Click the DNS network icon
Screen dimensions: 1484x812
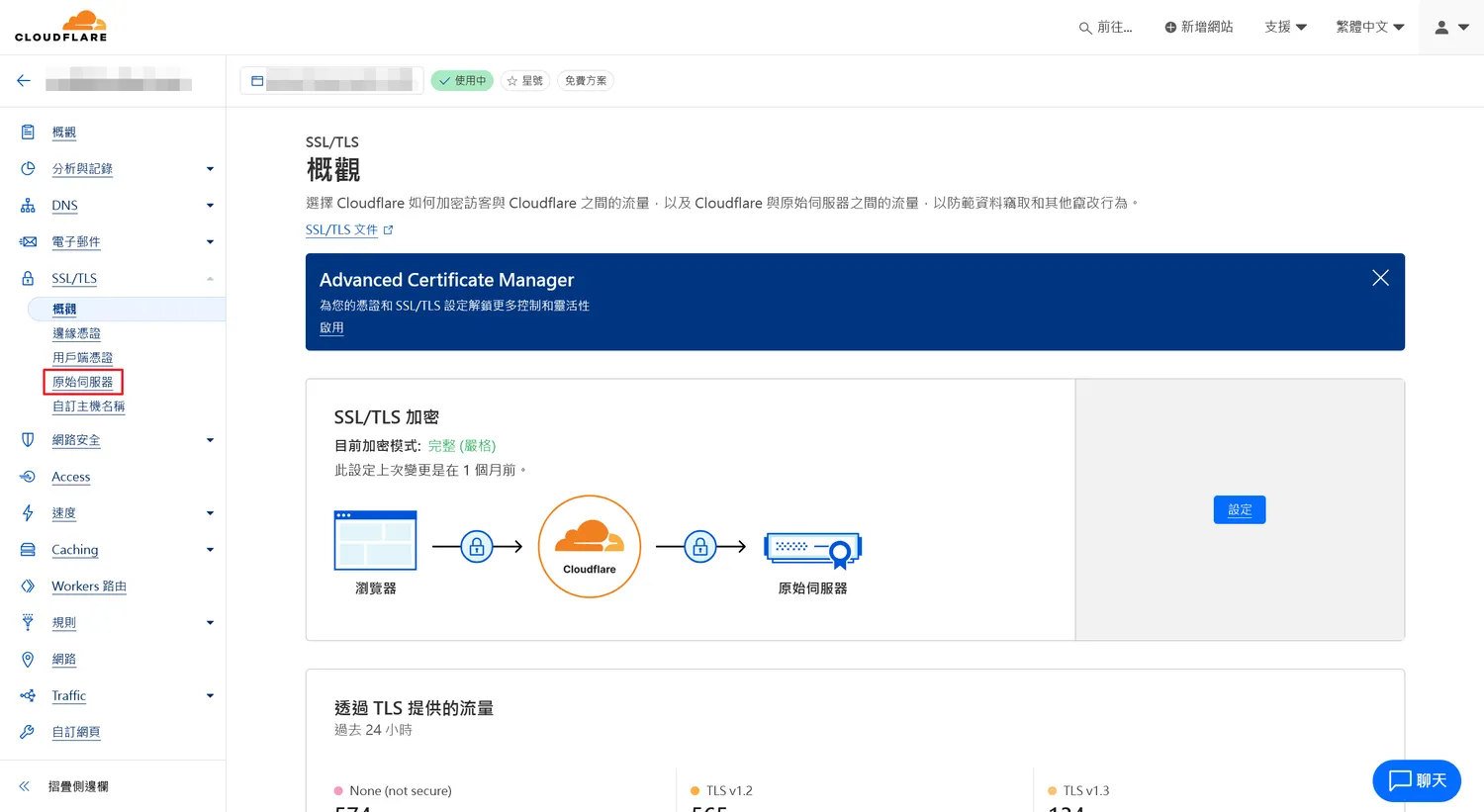[28, 206]
